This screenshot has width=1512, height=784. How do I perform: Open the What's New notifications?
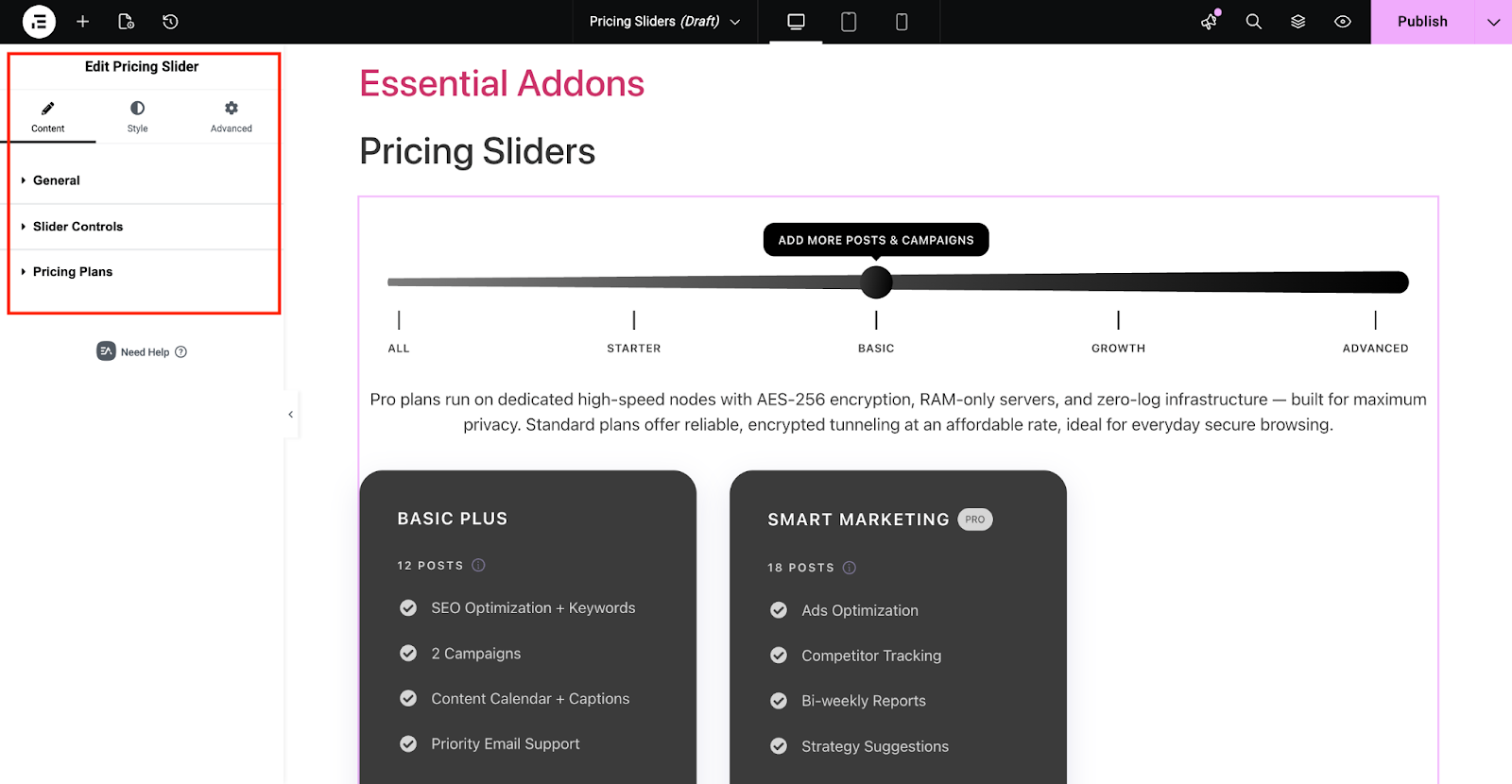1209,21
